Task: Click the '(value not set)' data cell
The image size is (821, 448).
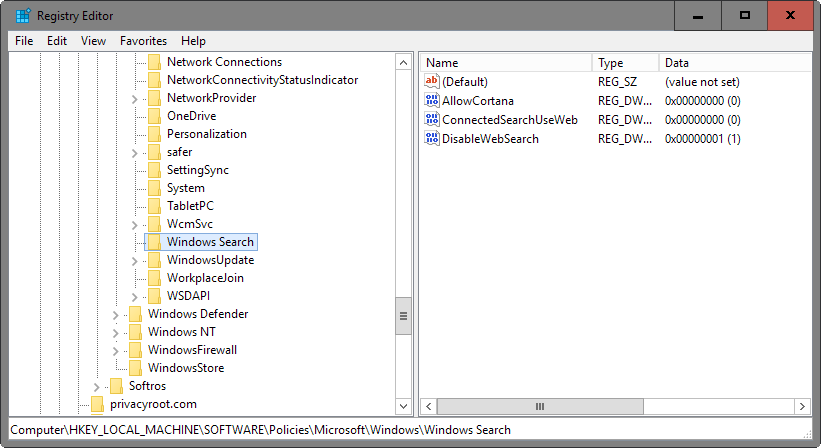Action: (x=702, y=82)
